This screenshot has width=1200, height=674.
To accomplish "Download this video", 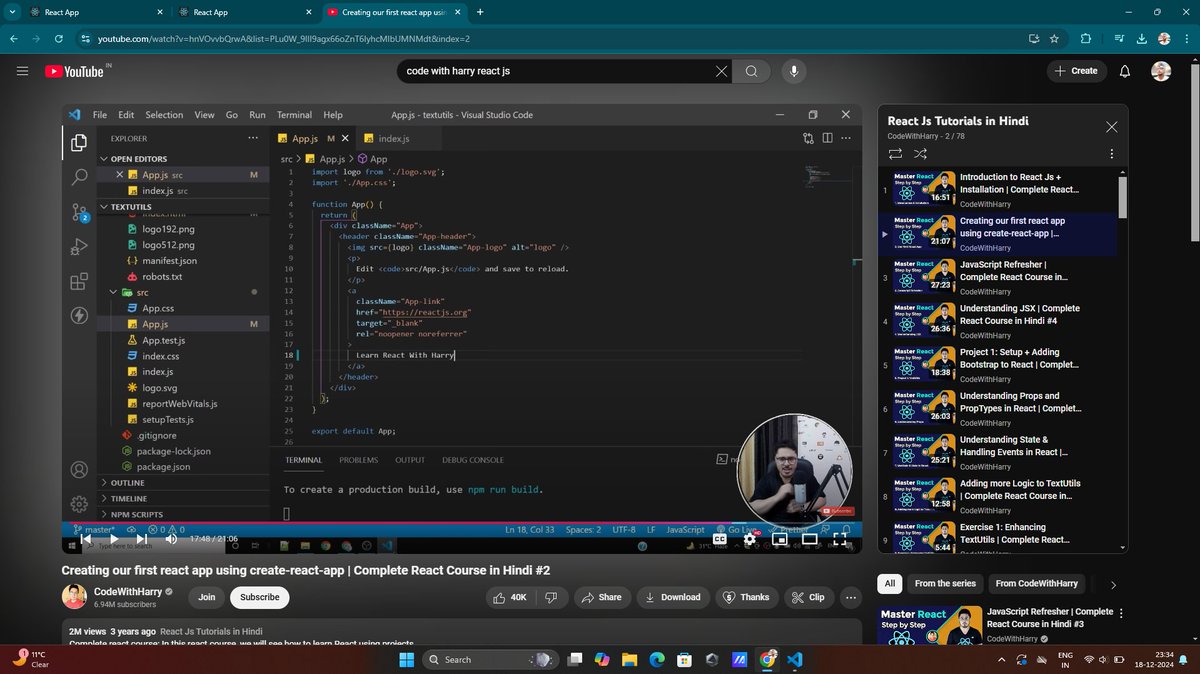I will (672, 597).
